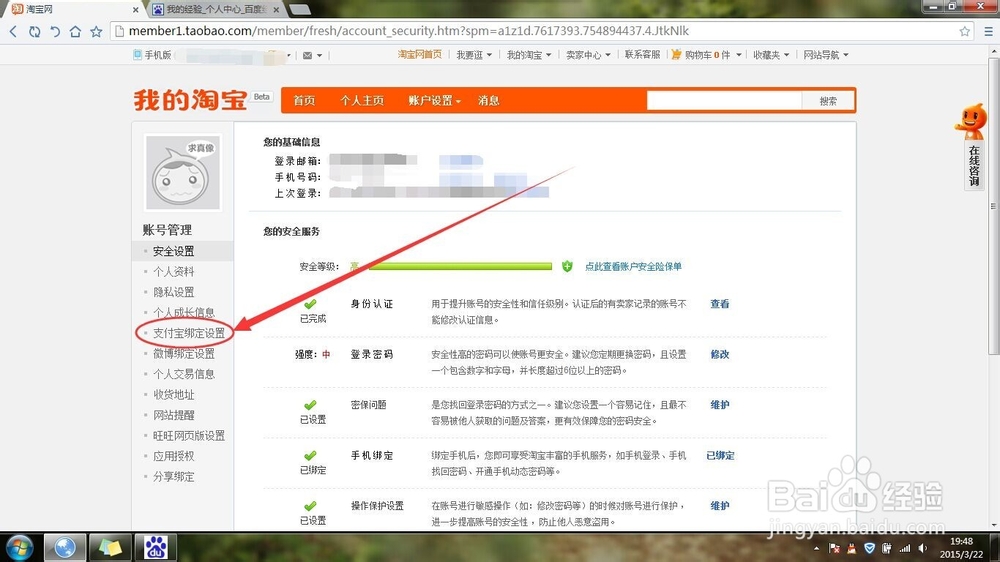
Task: Click the favorites star beside the home icon
Action: (96, 31)
